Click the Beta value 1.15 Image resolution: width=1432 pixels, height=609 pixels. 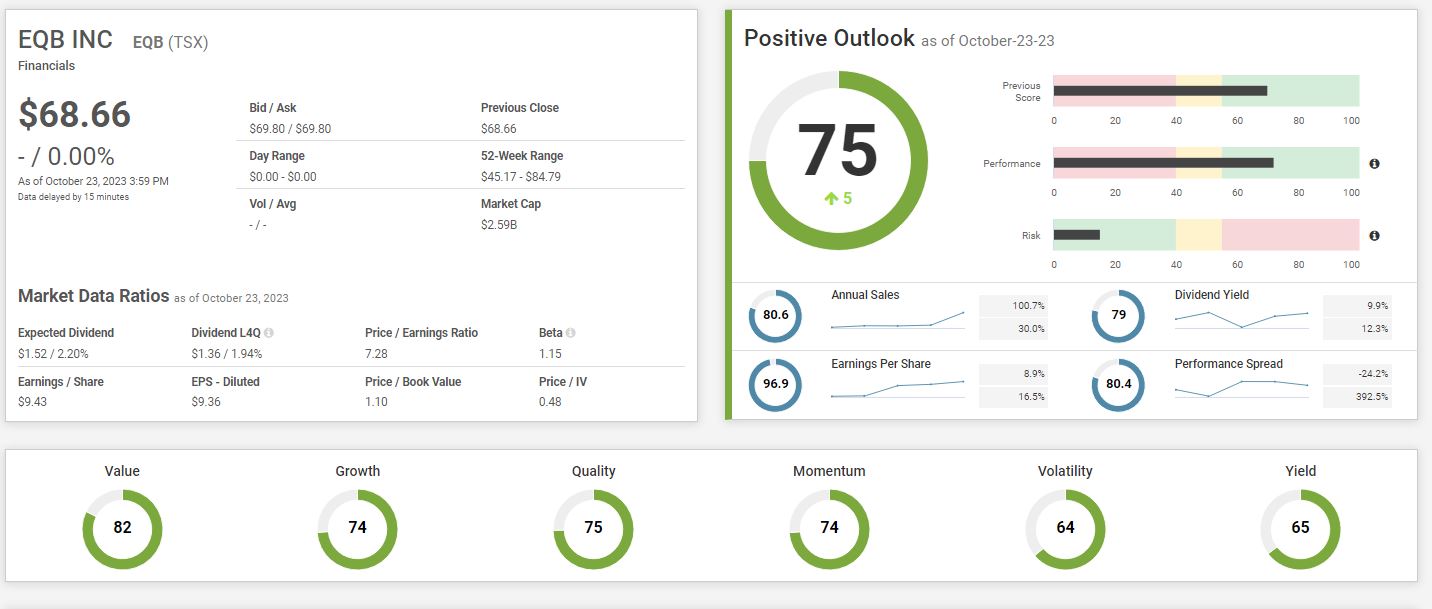click(550, 354)
